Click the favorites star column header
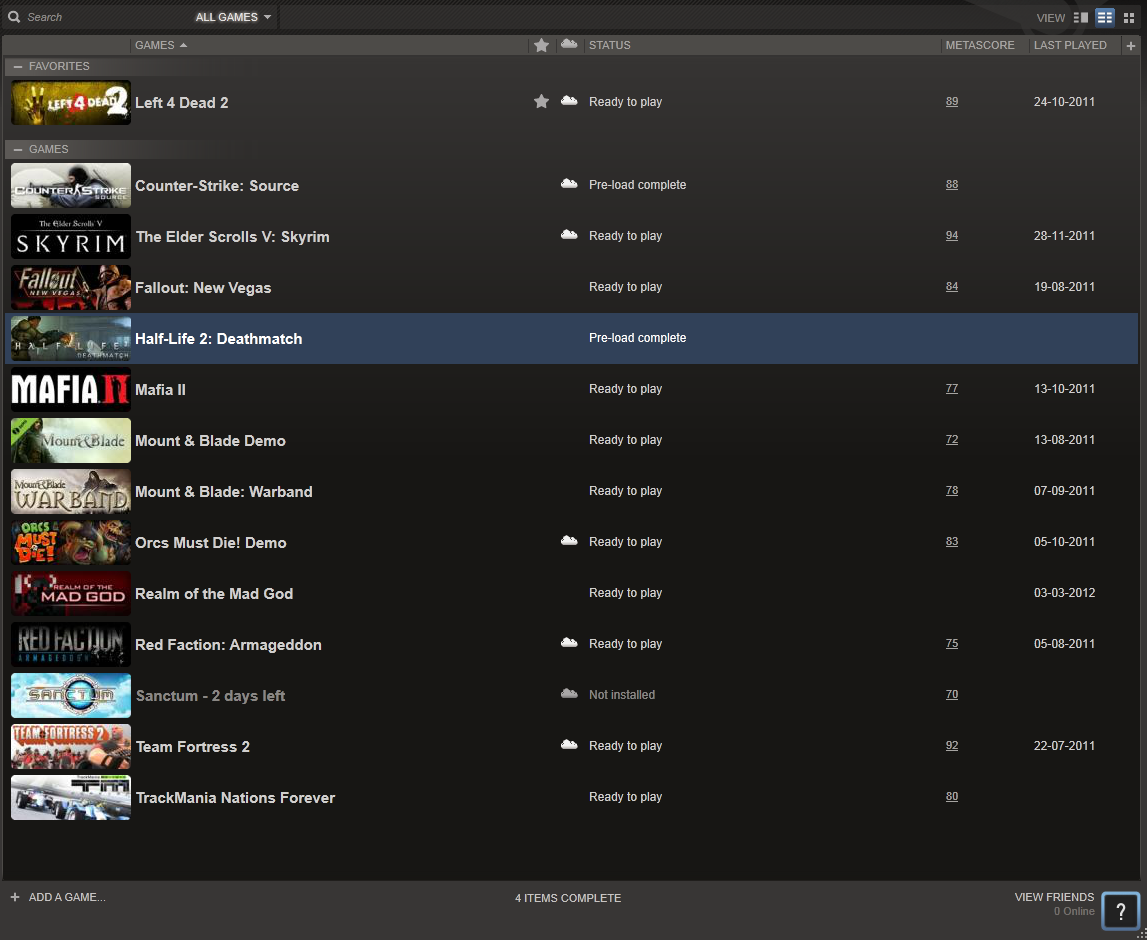The height and width of the screenshot is (940, 1147). tap(541, 45)
